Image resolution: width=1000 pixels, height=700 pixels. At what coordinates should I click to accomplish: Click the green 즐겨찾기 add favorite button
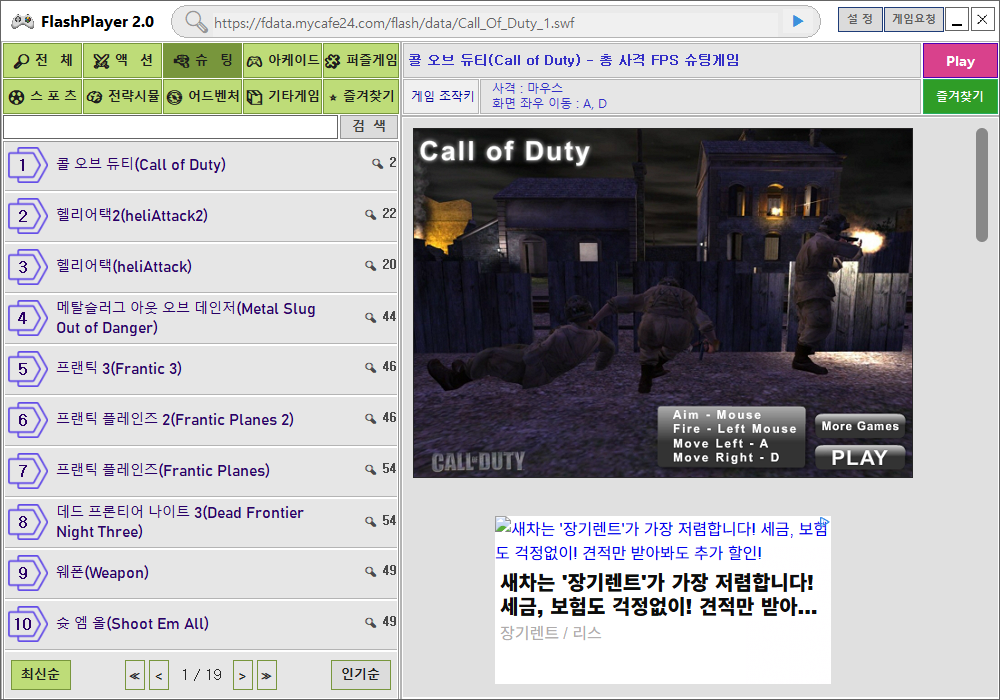coord(960,97)
